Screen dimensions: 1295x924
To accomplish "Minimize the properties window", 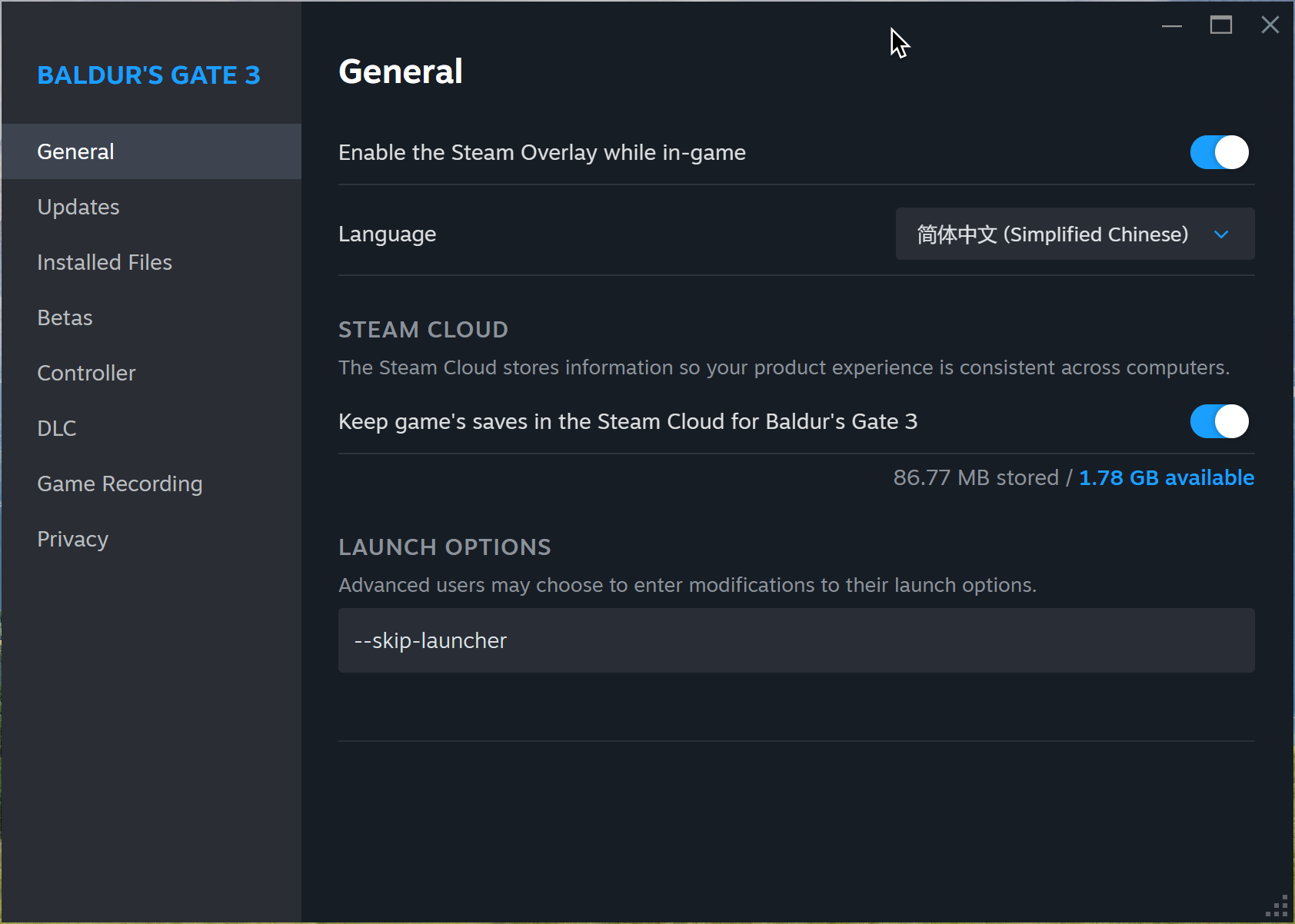I will point(1172,25).
